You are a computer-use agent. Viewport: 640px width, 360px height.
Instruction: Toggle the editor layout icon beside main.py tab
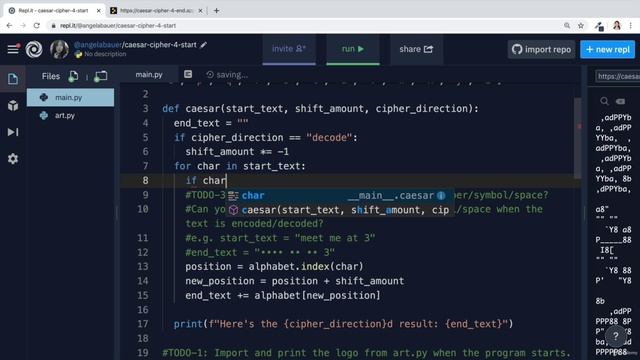(188, 74)
